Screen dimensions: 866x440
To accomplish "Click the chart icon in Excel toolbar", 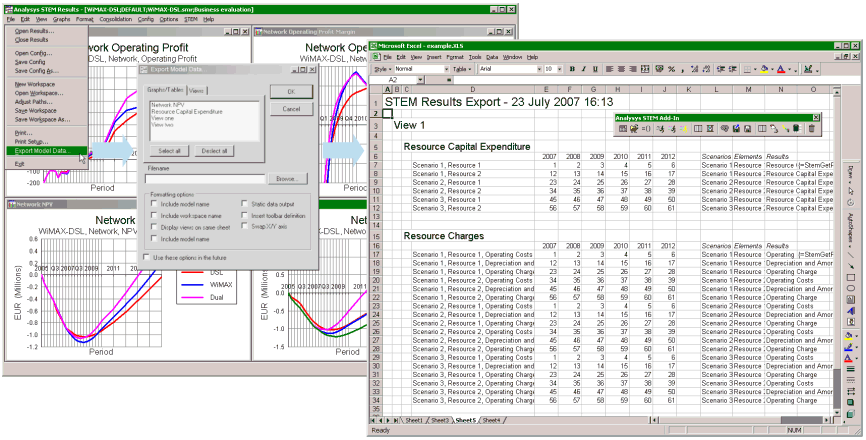I will click(808, 69).
